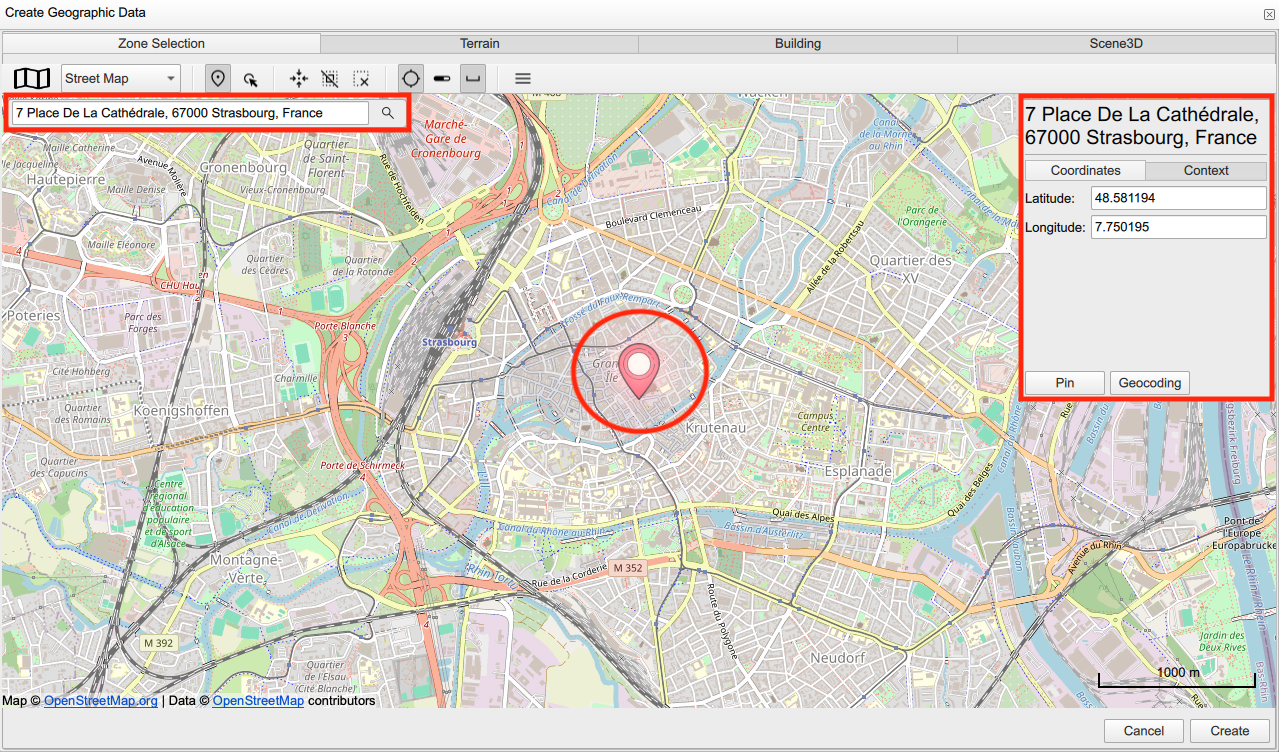This screenshot has height=752, width=1279.
Task: Open the hamburger menu on the toolbar
Action: pos(521,78)
